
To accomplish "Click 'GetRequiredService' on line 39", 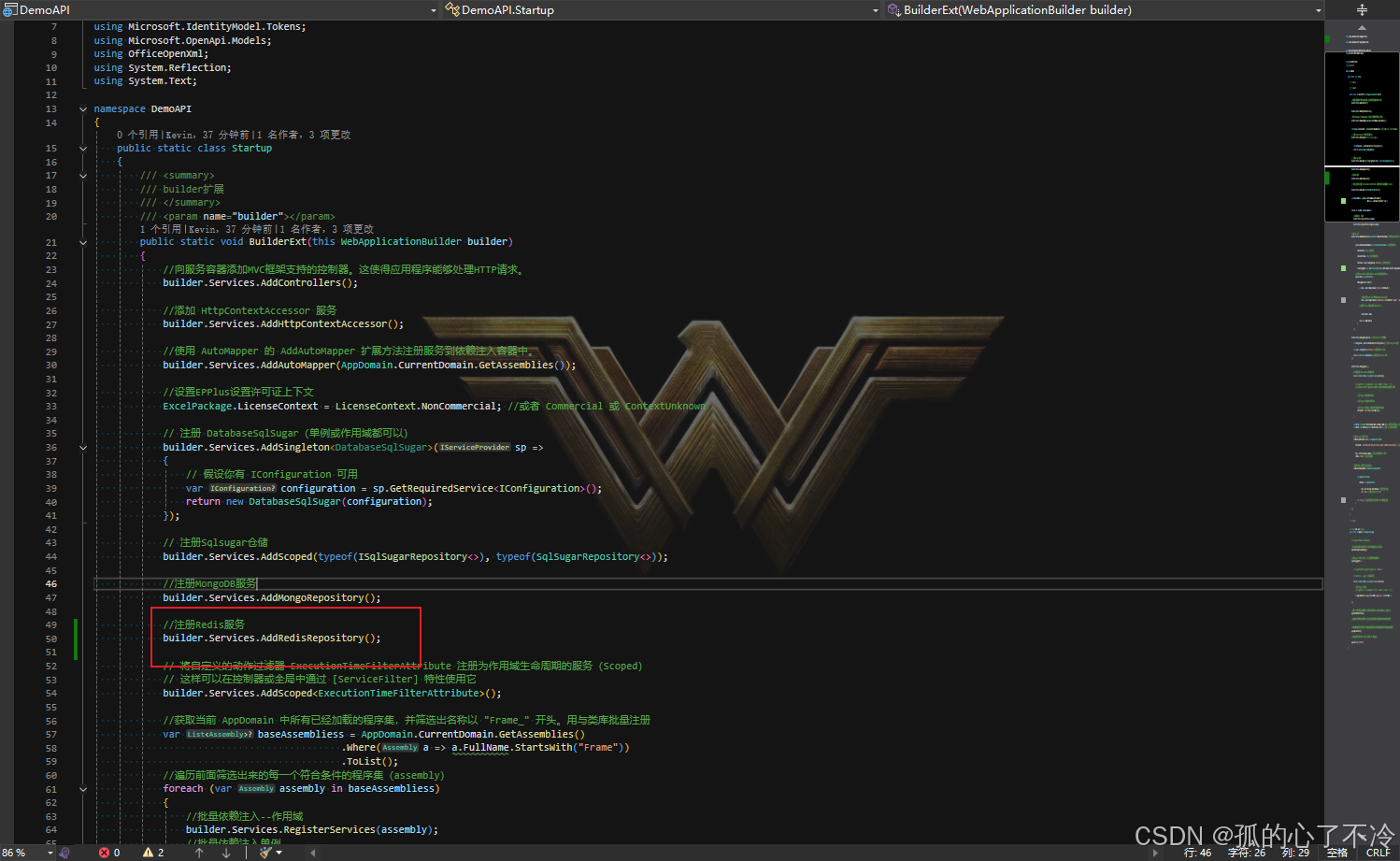I will click(441, 489).
